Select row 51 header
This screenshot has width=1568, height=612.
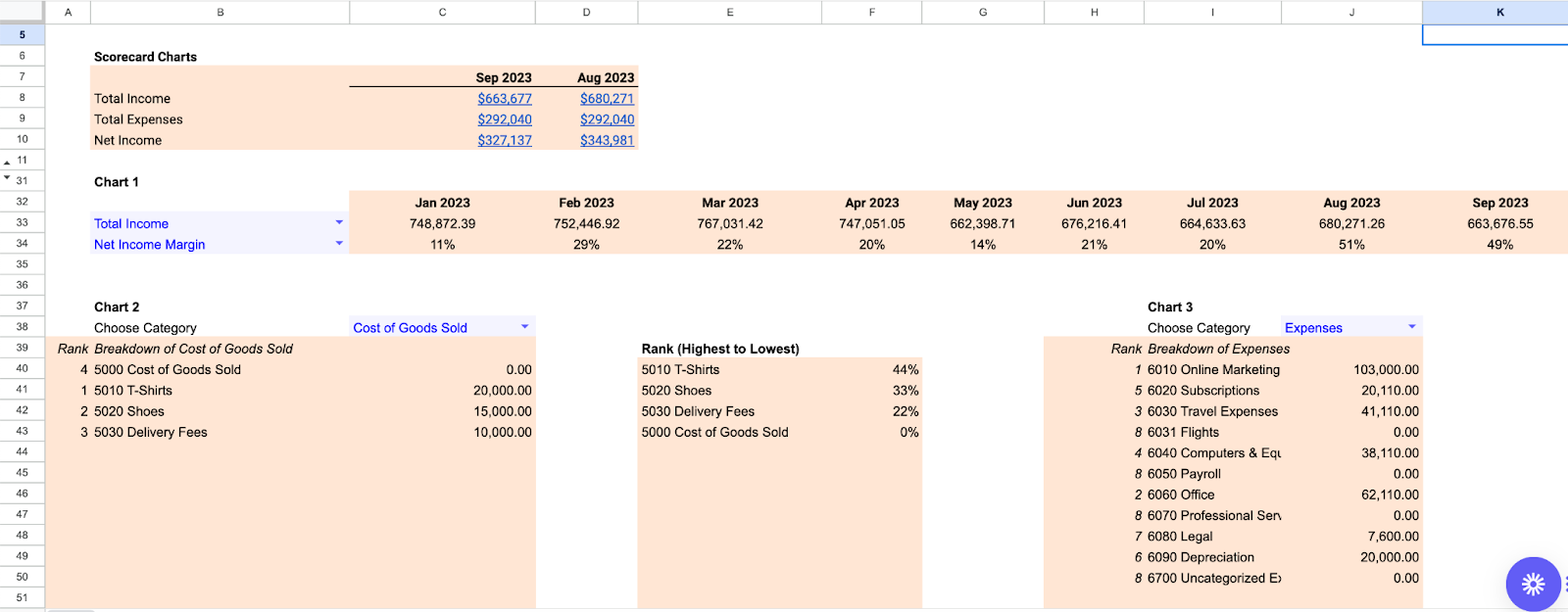(x=22, y=597)
